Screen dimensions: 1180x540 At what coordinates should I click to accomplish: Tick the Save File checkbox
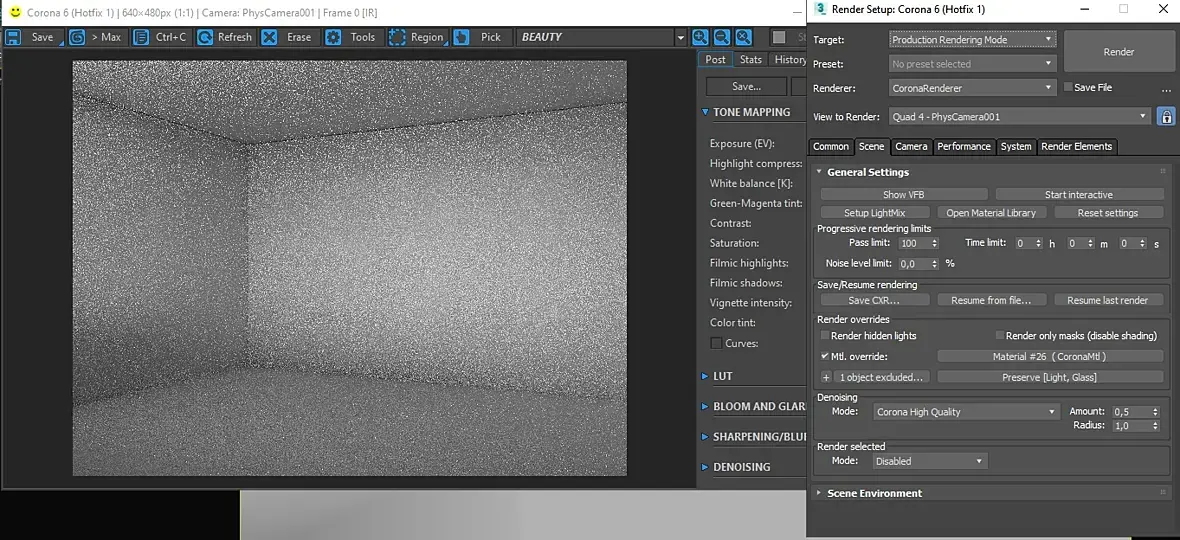1068,87
